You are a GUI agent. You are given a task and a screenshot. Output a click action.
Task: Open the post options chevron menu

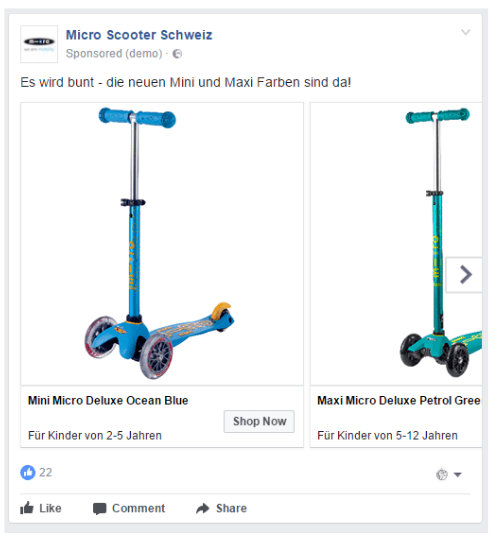(x=465, y=32)
